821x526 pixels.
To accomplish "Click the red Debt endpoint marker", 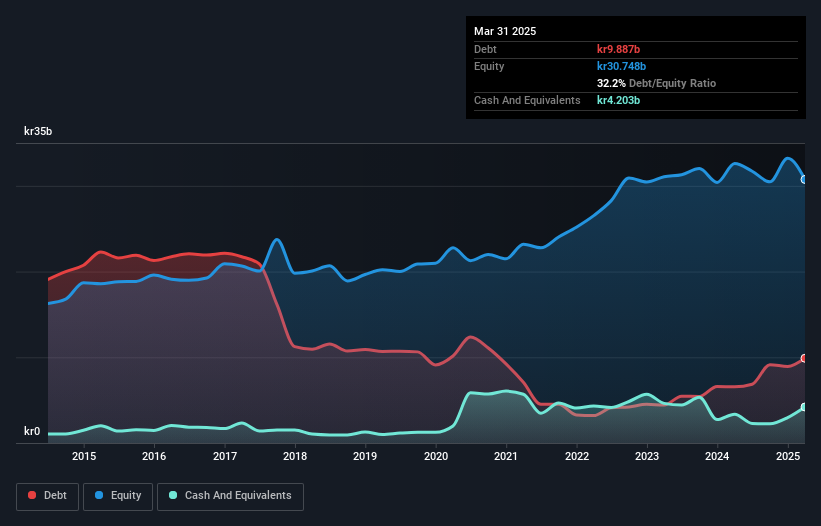I will click(x=804, y=359).
